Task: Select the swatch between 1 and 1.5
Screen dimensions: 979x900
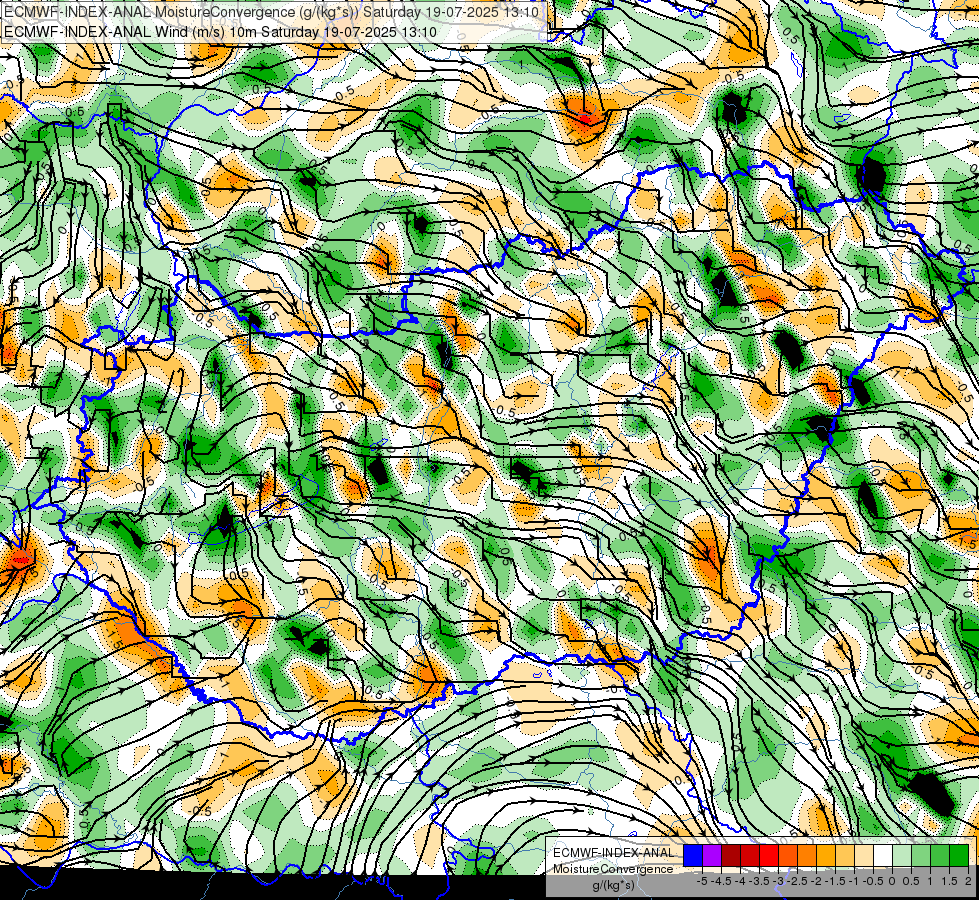Action: click(x=940, y=855)
